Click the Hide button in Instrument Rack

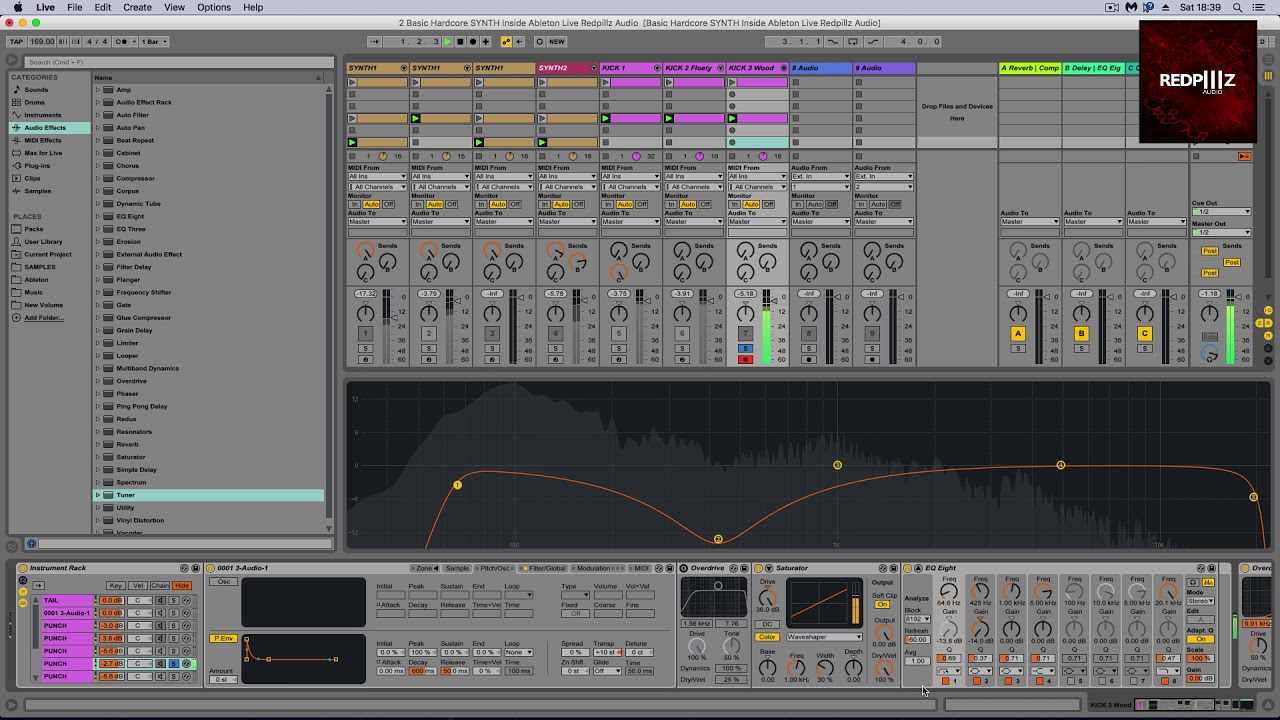pos(181,586)
